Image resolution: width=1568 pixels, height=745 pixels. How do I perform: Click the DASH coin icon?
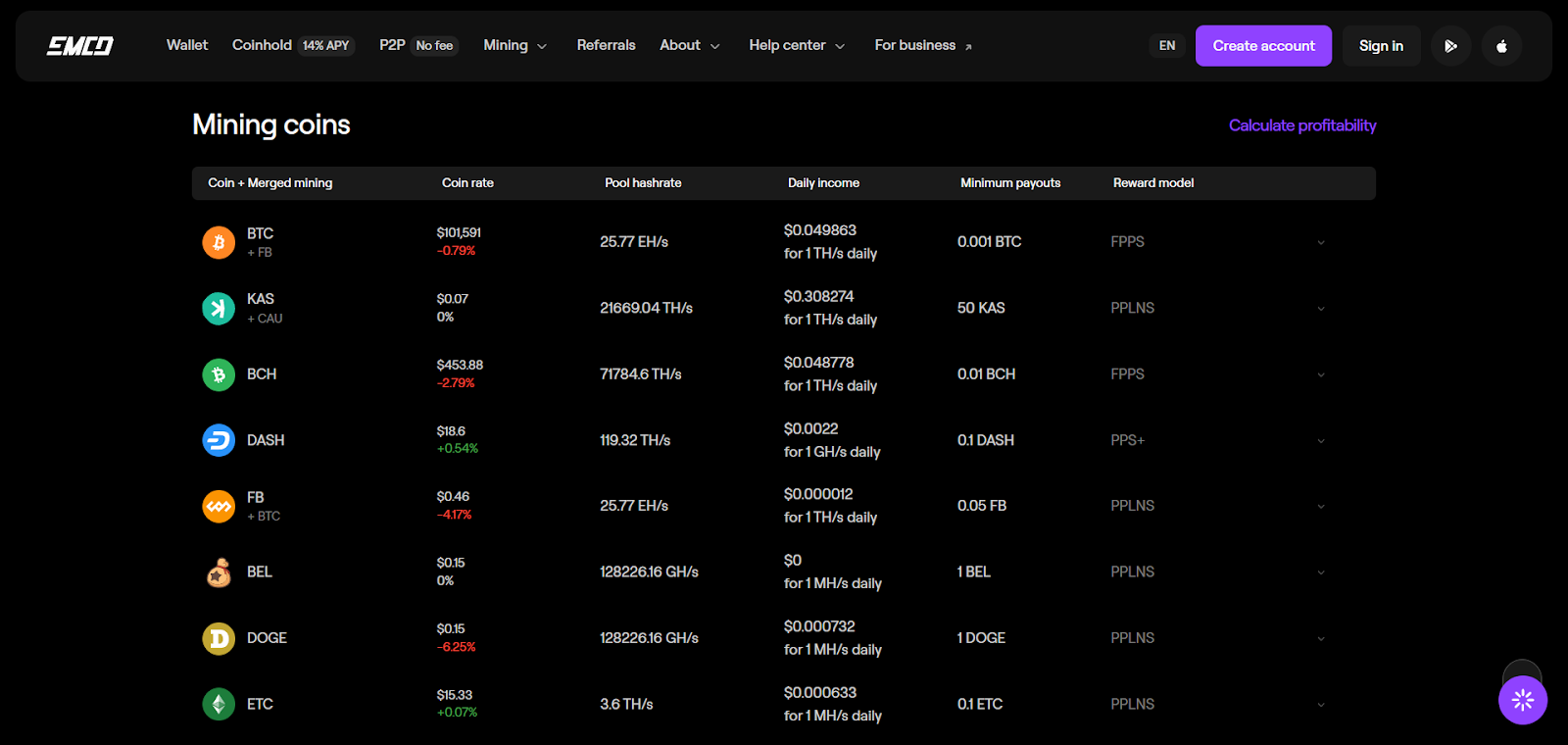click(x=219, y=440)
